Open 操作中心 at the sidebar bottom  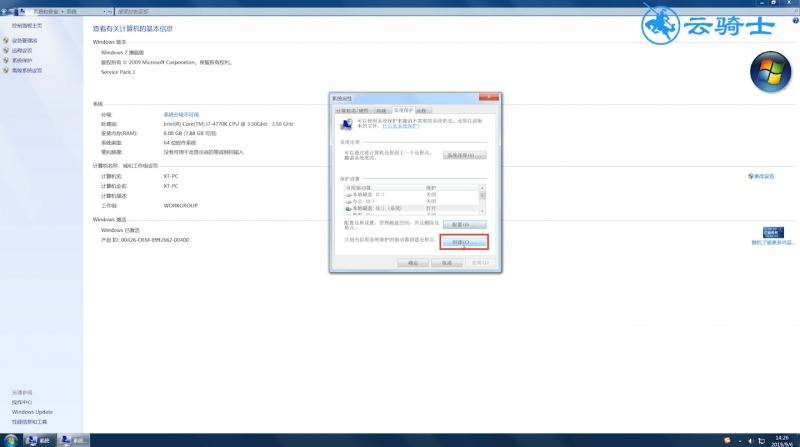[x=22, y=402]
